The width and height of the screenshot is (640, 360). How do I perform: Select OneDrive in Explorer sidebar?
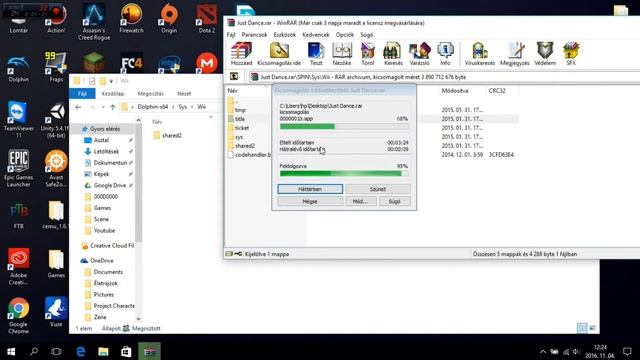(102, 260)
